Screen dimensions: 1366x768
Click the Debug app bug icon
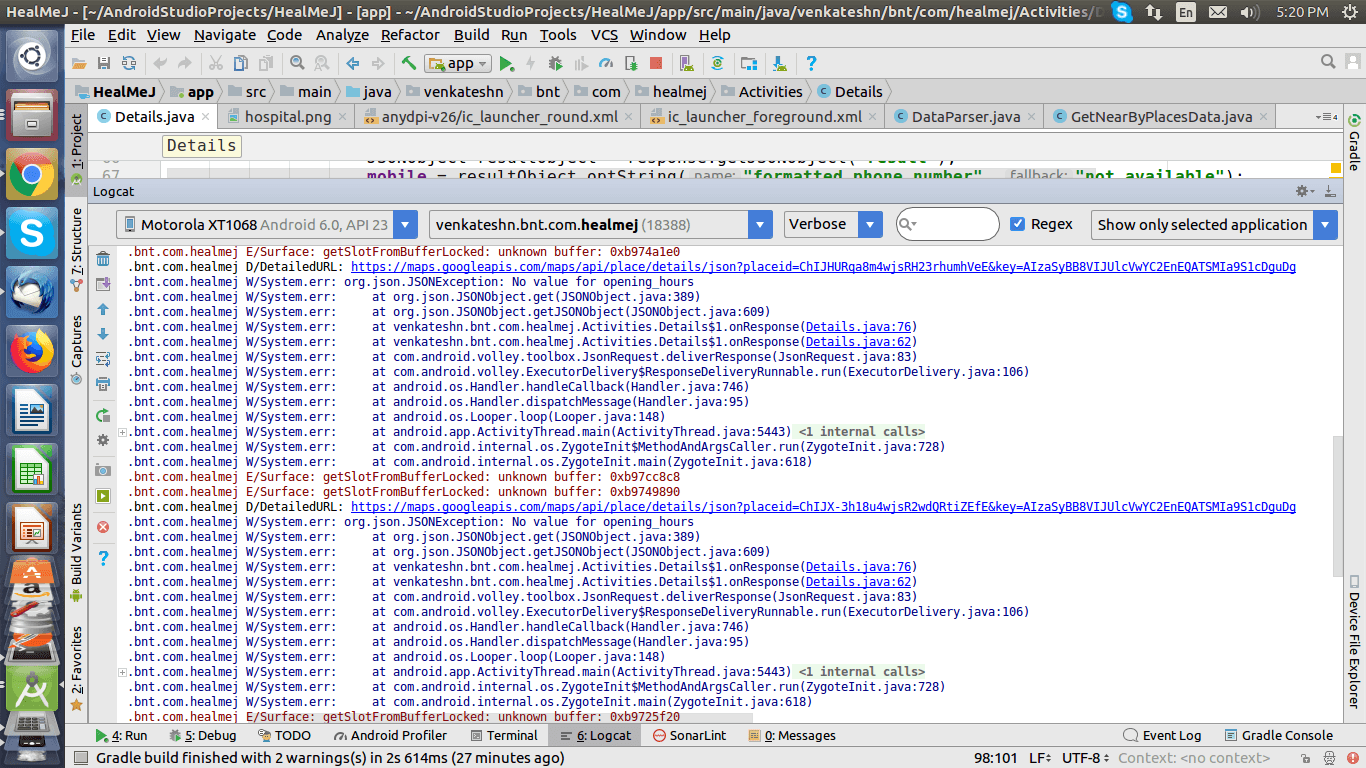[x=555, y=63]
